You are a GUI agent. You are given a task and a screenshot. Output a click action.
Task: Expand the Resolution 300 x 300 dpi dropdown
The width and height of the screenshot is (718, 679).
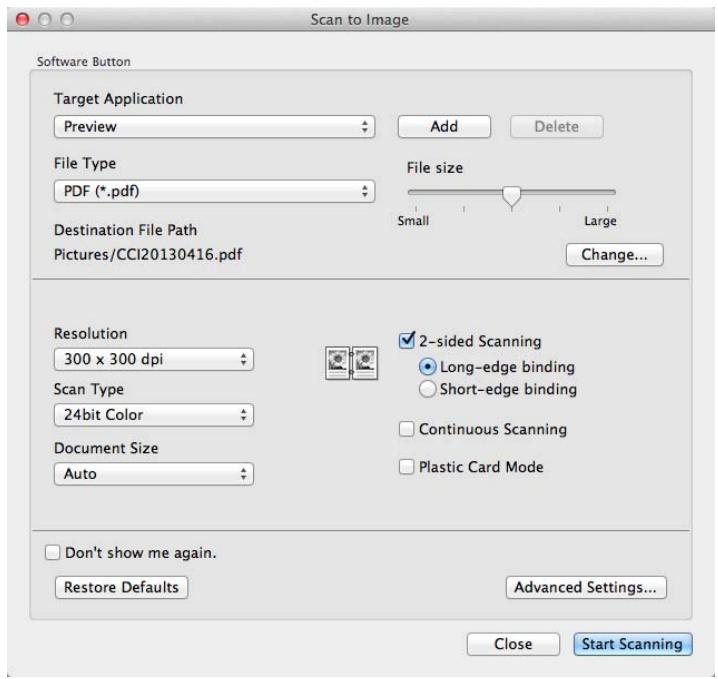tap(153, 359)
